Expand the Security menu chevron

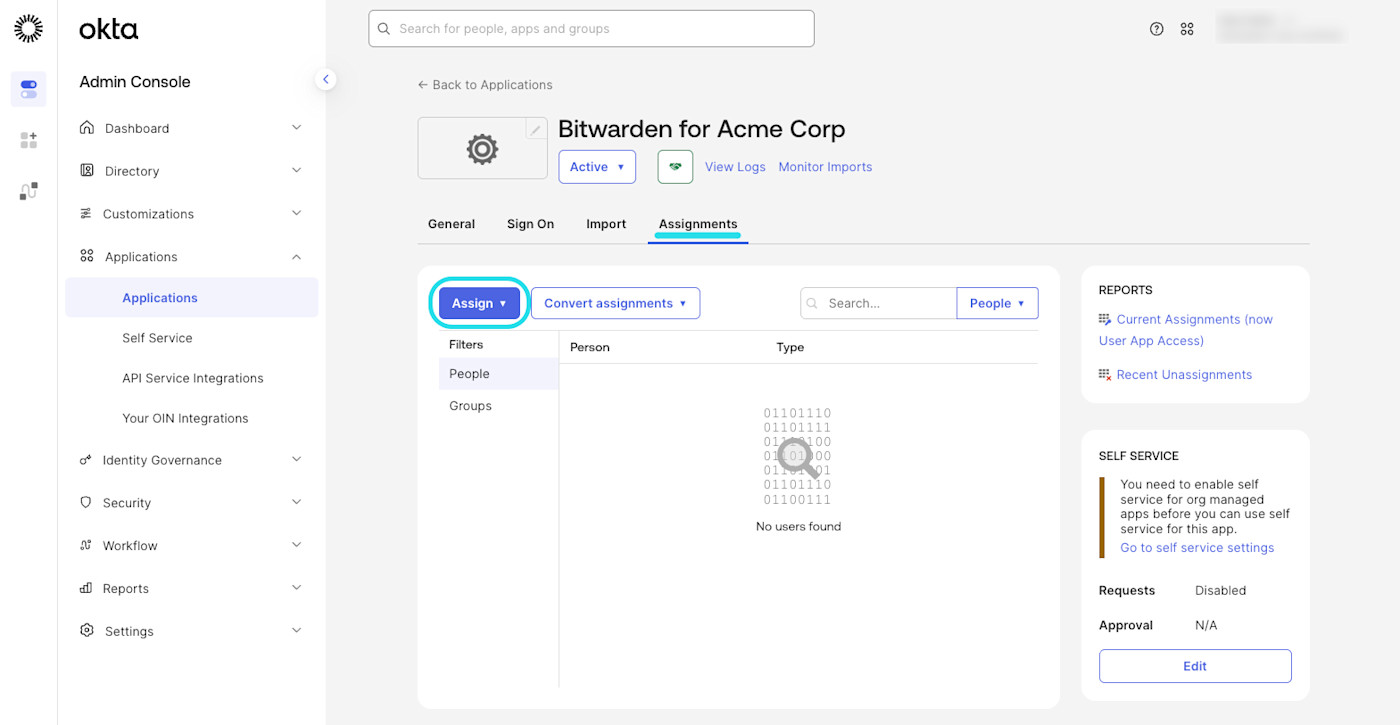pyautogui.click(x=296, y=503)
